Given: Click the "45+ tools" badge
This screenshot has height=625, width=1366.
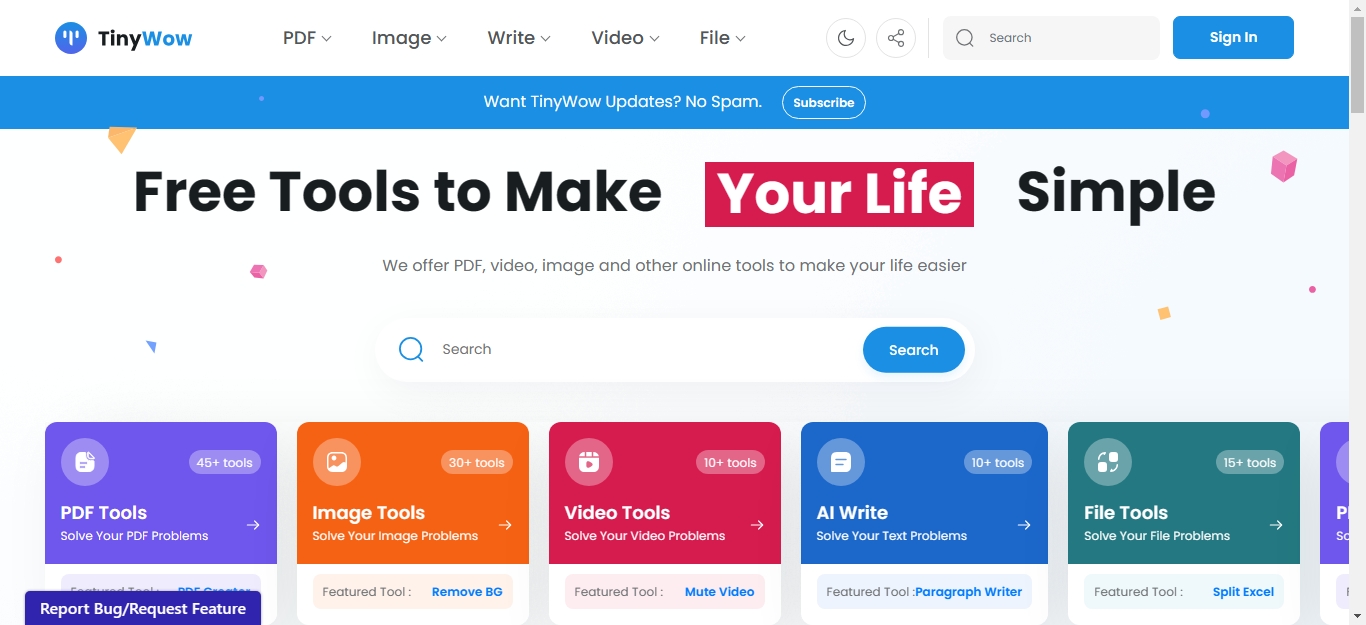Looking at the screenshot, I should (224, 462).
